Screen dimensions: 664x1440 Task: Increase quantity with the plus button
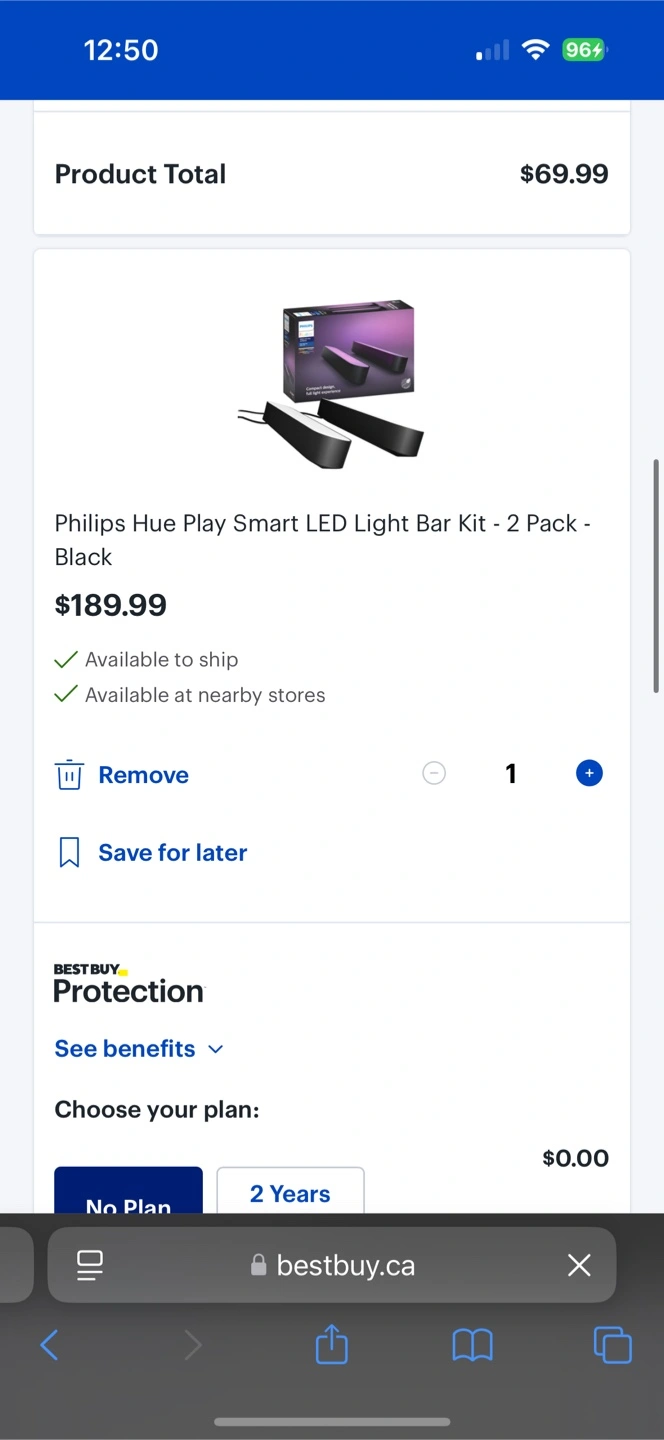[x=589, y=773]
